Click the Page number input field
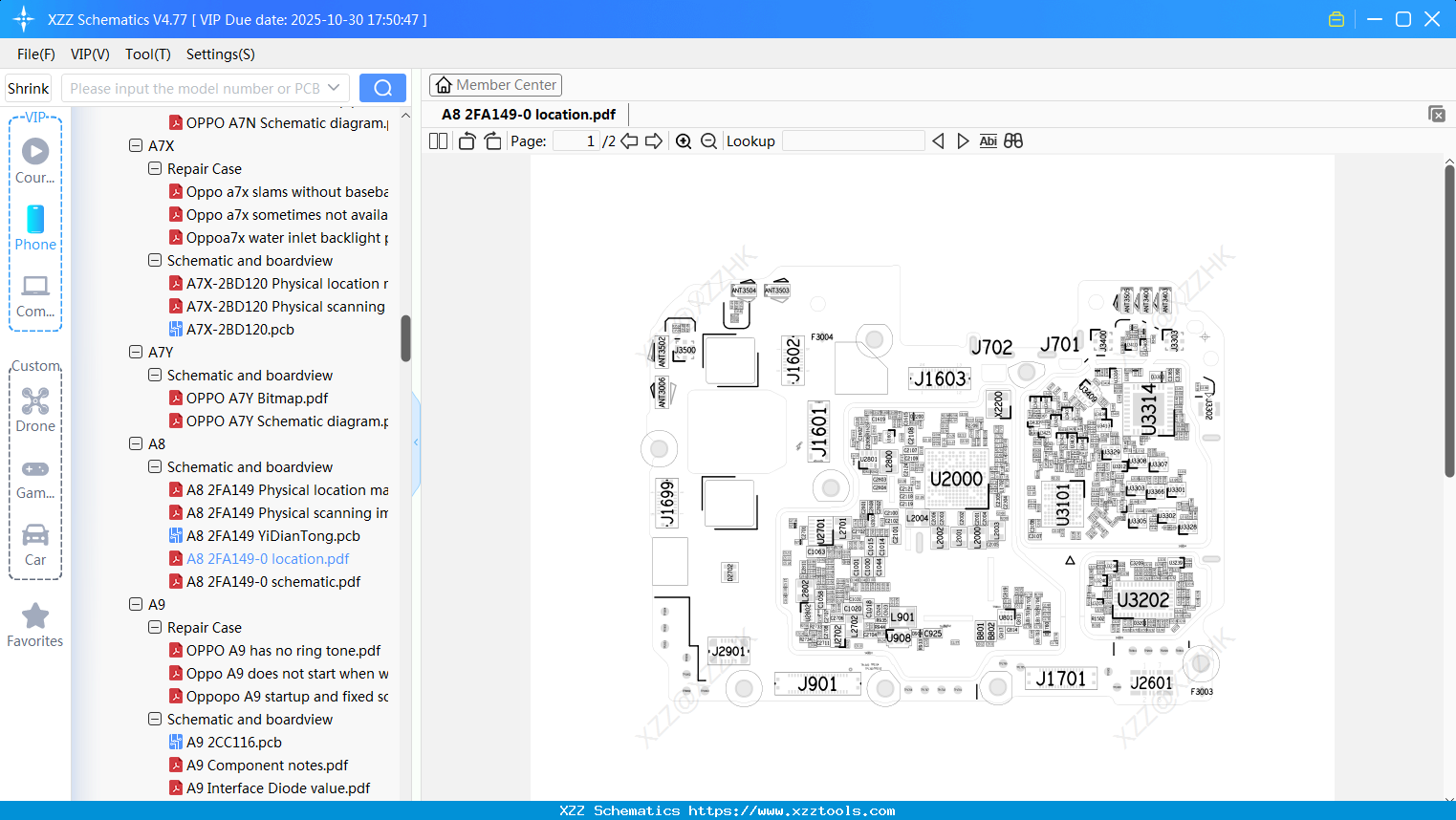This screenshot has width=1456, height=820. (x=576, y=141)
